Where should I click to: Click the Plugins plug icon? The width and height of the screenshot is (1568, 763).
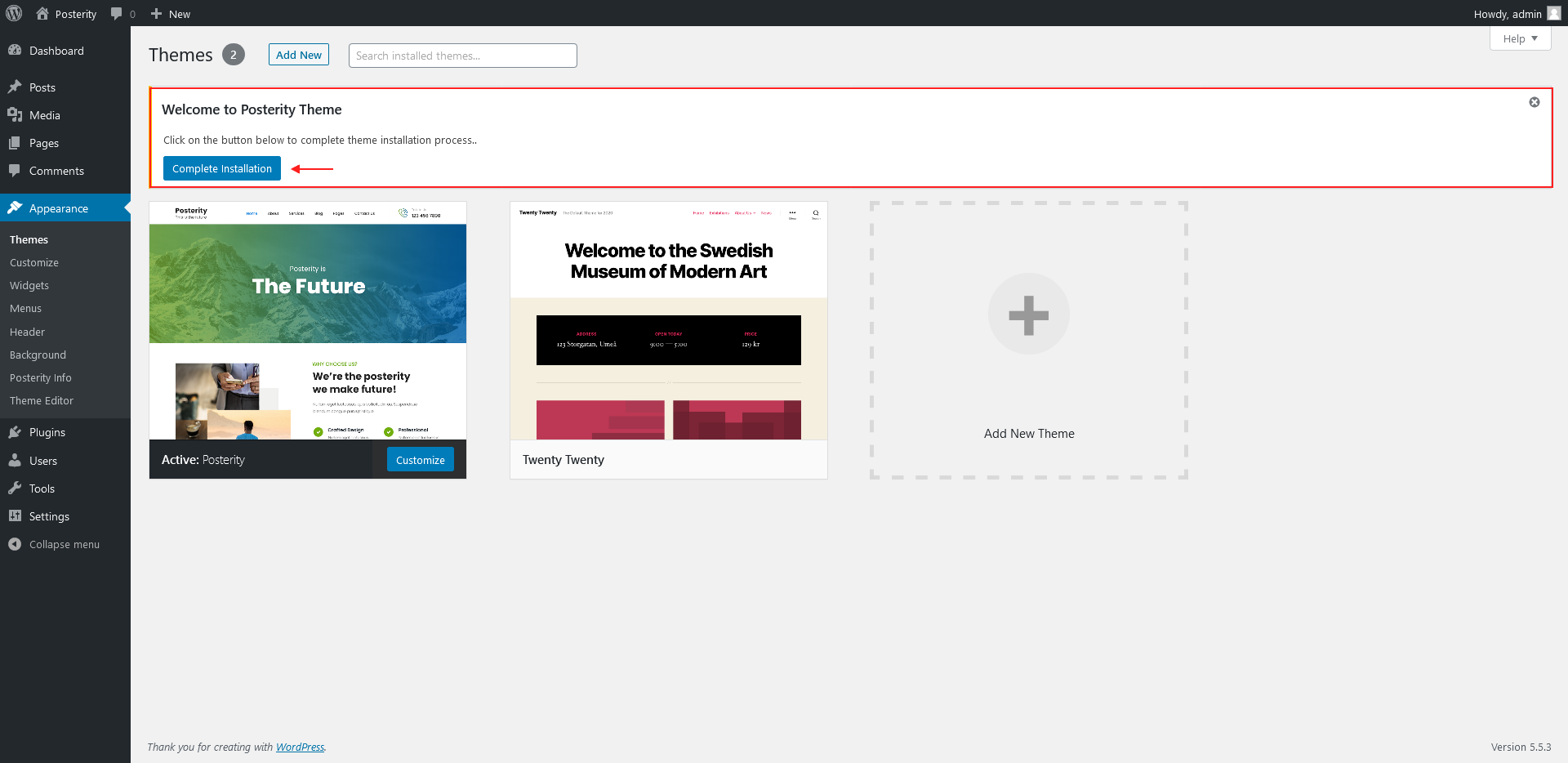(x=15, y=431)
